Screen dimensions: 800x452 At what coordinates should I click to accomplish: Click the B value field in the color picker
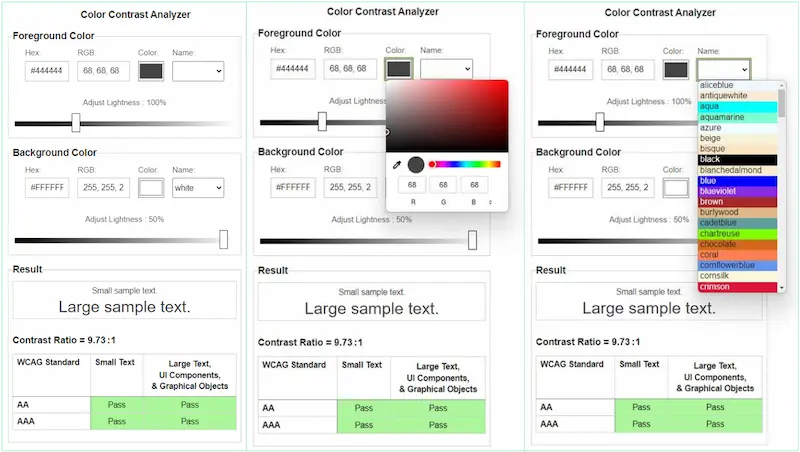pyautogui.click(x=474, y=185)
